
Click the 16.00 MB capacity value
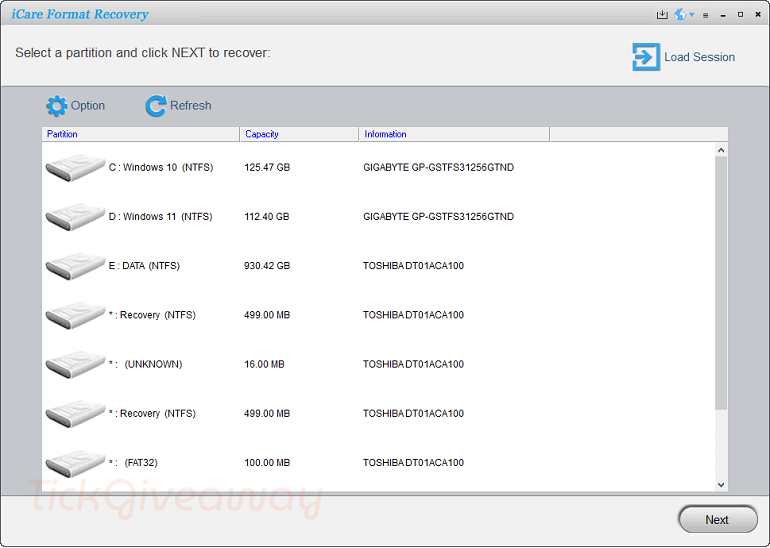[x=264, y=364]
